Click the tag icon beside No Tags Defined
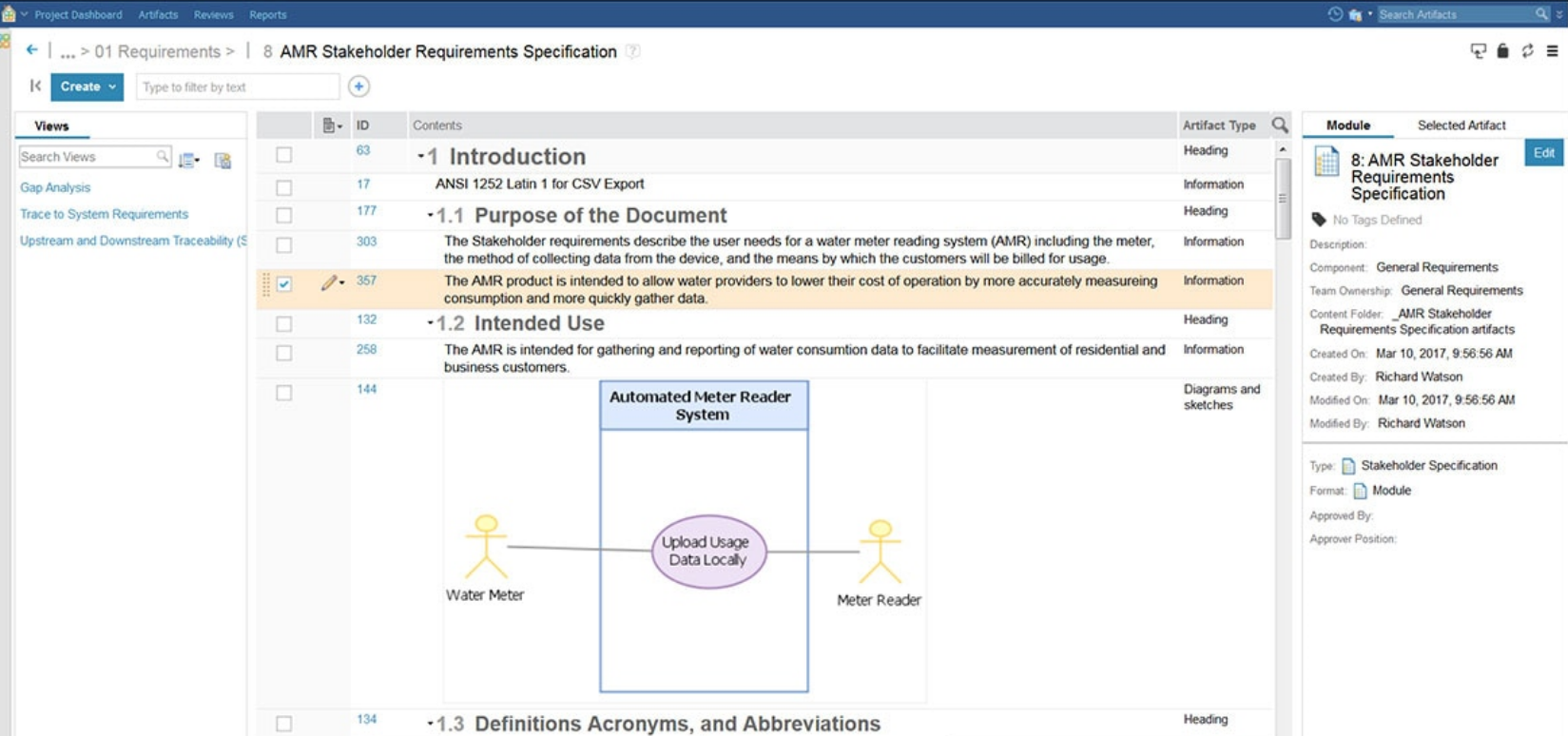This screenshot has height=736, width=1568. 1319,220
